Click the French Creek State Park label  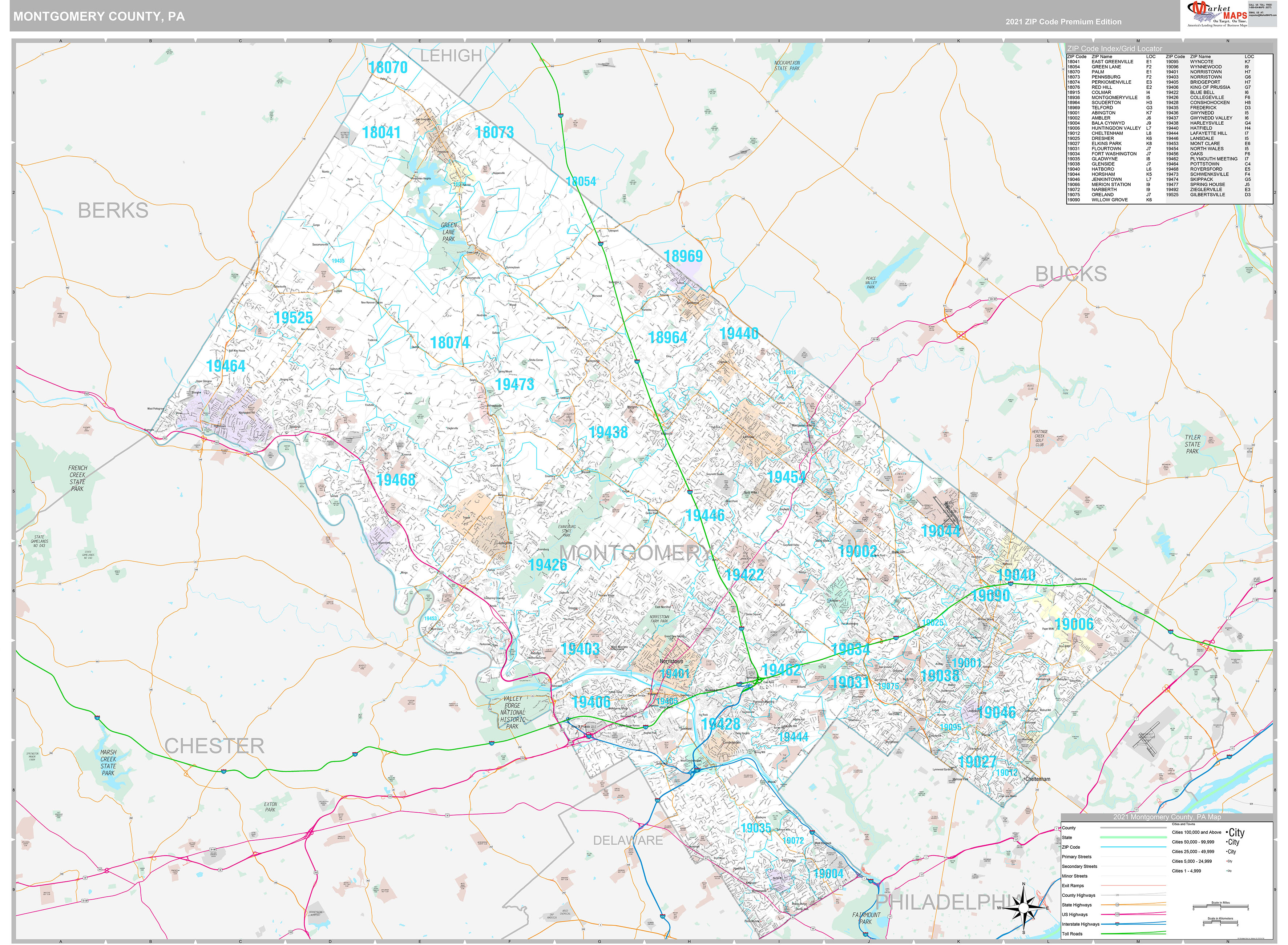click(x=78, y=478)
